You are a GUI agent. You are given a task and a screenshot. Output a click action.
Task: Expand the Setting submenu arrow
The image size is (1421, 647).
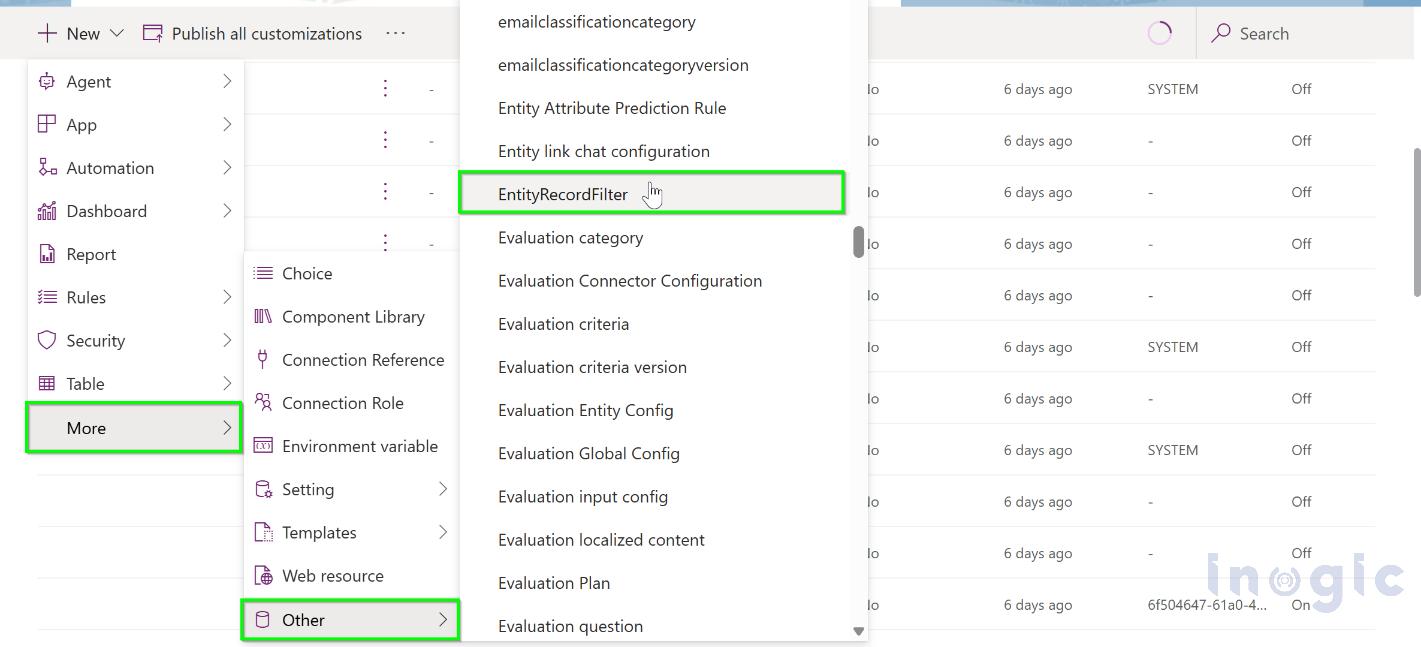443,489
